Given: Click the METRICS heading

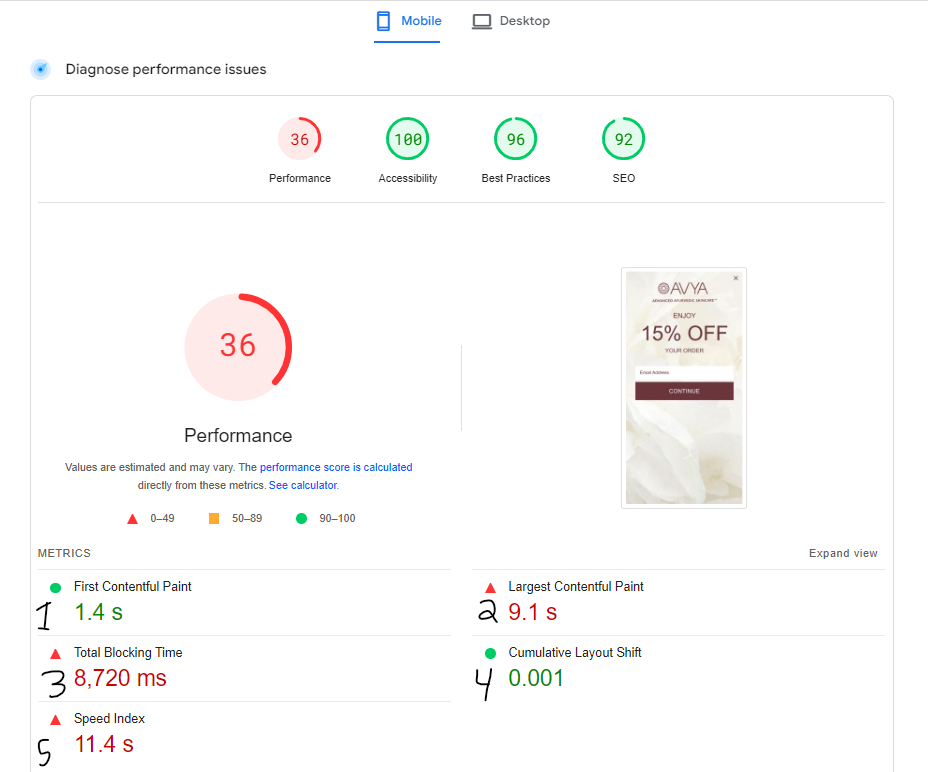Looking at the screenshot, I should pos(65,553).
